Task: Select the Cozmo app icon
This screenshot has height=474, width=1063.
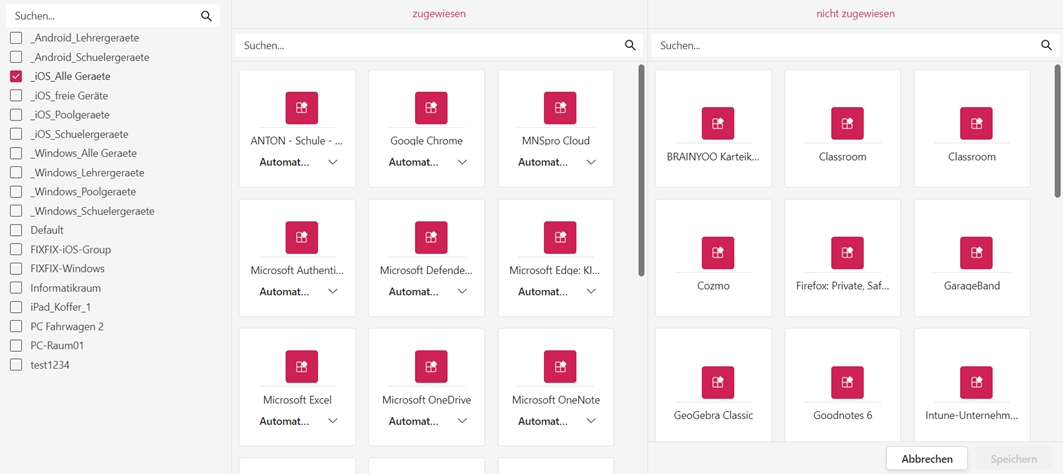Action: point(718,253)
